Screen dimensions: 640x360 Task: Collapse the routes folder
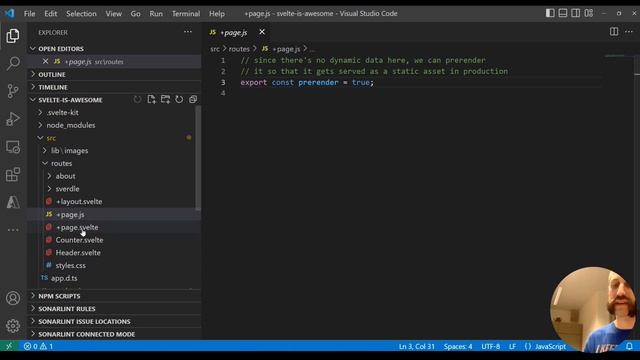pyautogui.click(x=114, y=163)
